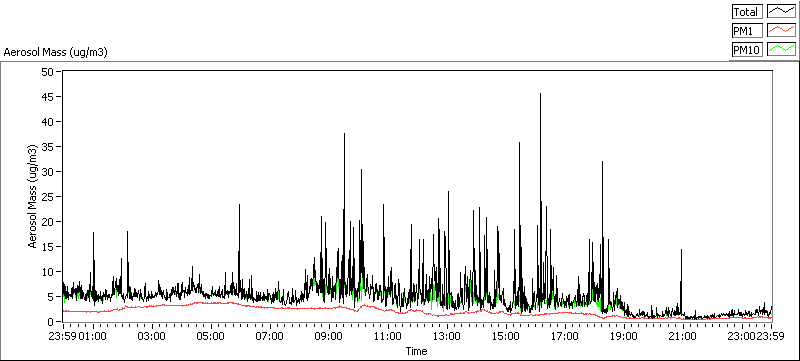Open the Total black line style swatch

[x=782, y=12]
